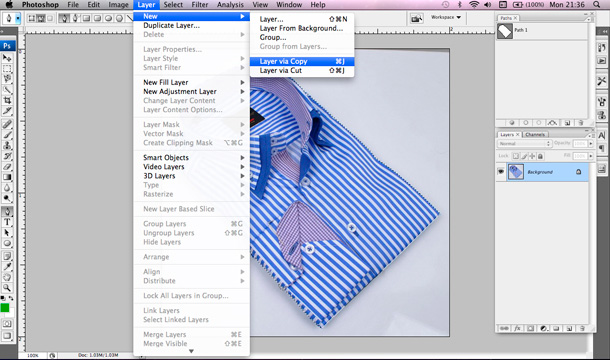The height and width of the screenshot is (360, 610).
Task: Select the Dodge tool
Action: pyautogui.click(x=7, y=198)
